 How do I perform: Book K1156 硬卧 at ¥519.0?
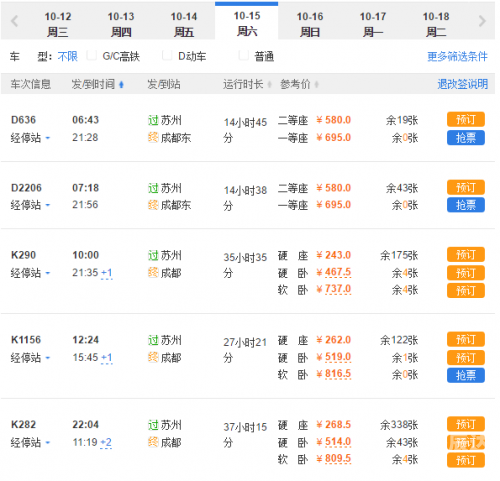click(466, 358)
